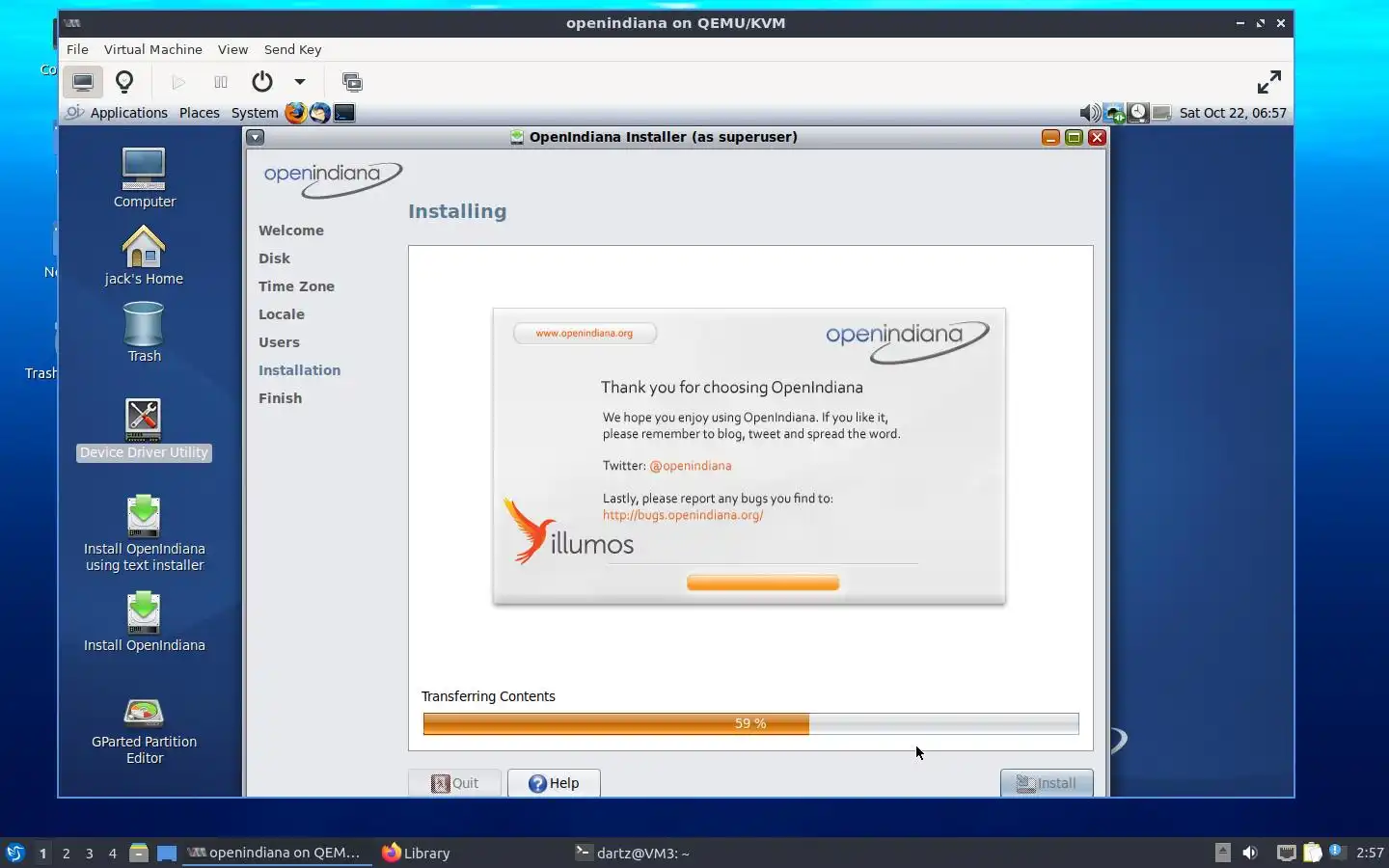This screenshot has height=868, width=1389.
Task: Open the Send Key menu
Action: 292,49
